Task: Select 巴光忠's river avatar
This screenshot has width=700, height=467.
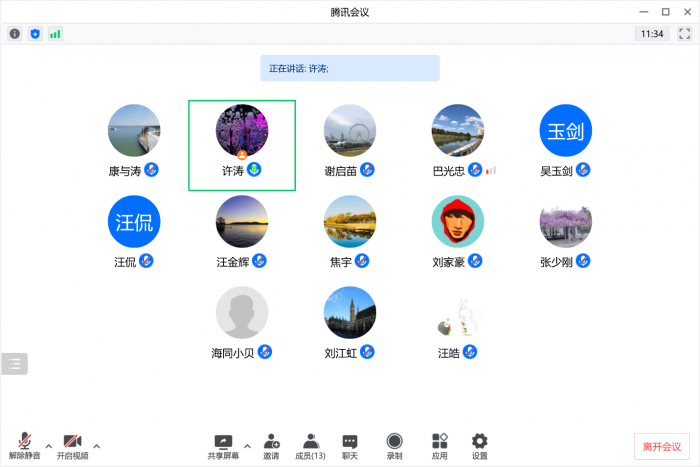Action: (458, 130)
